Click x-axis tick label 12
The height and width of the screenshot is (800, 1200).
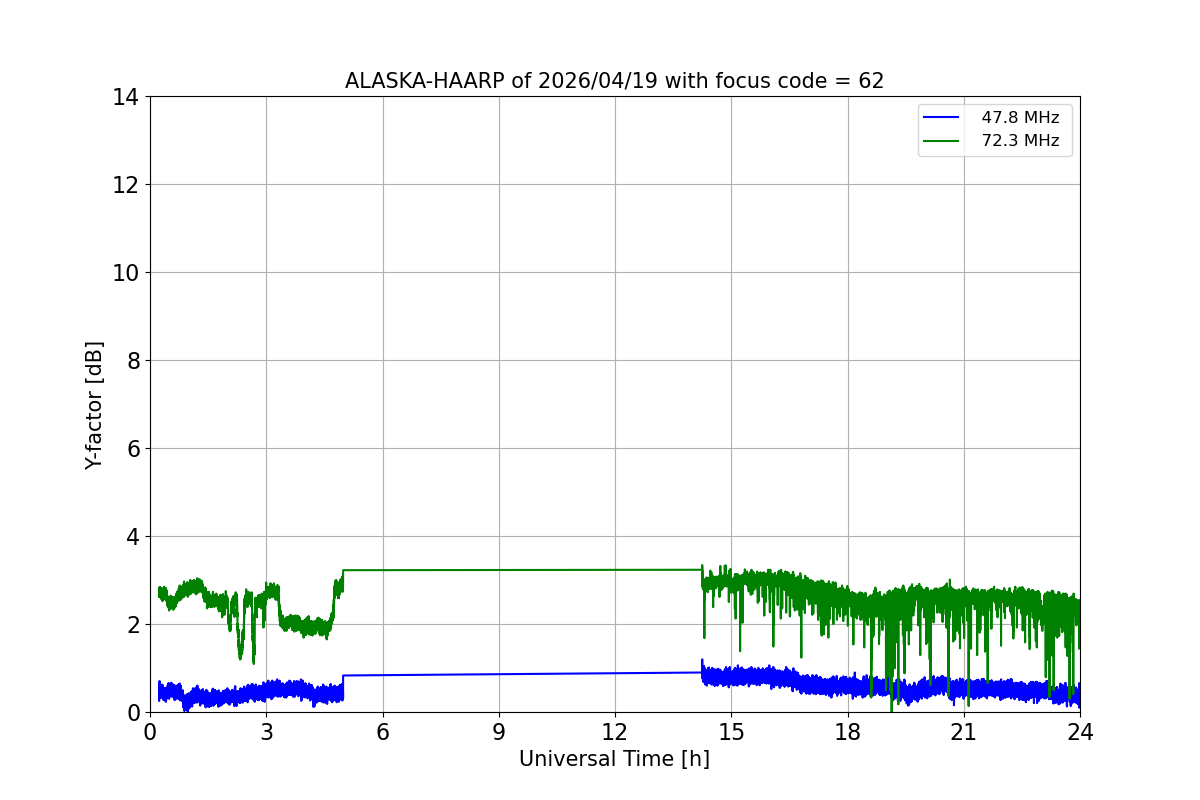point(615,731)
